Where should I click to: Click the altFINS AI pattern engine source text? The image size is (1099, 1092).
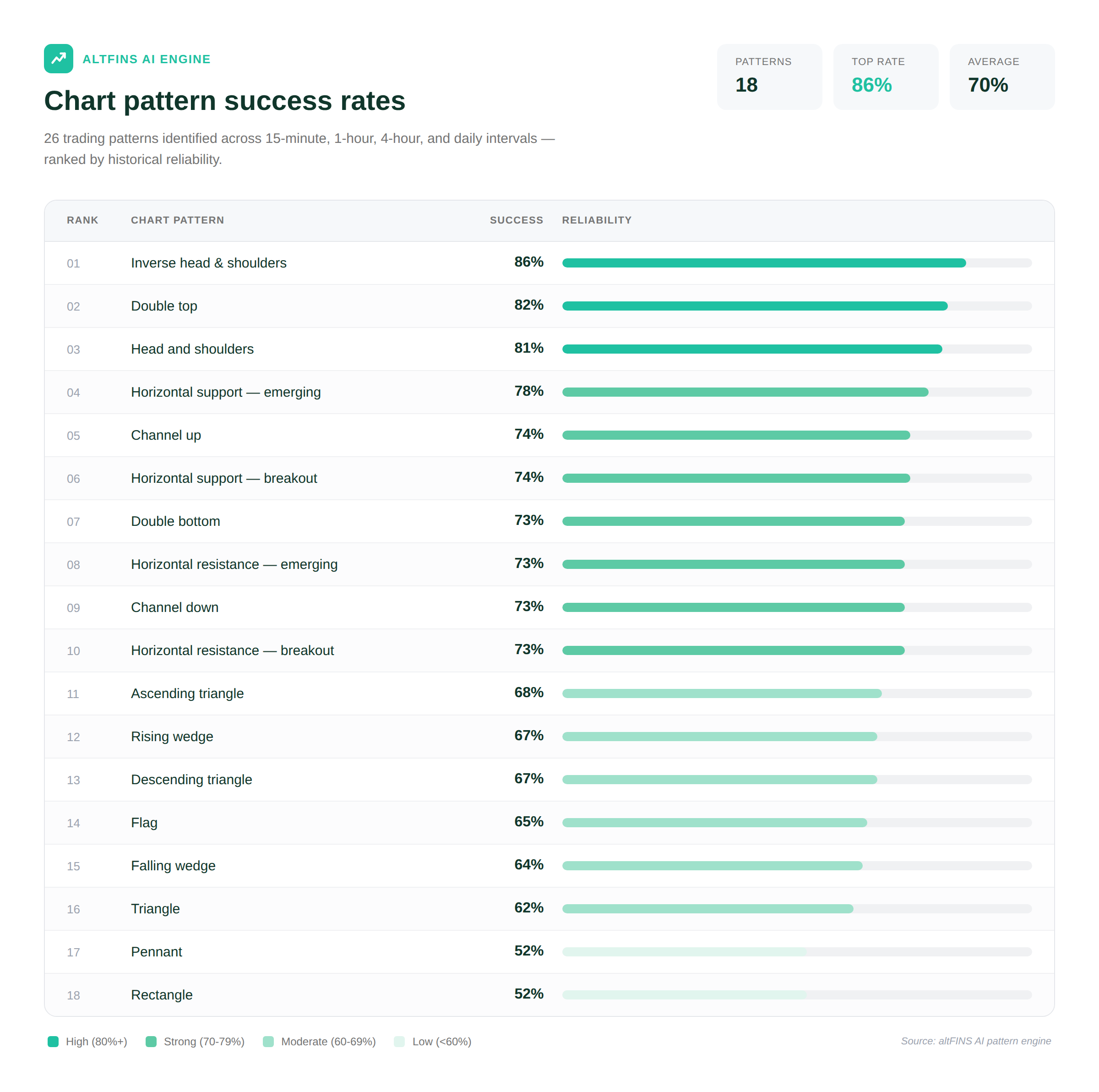click(x=975, y=1041)
